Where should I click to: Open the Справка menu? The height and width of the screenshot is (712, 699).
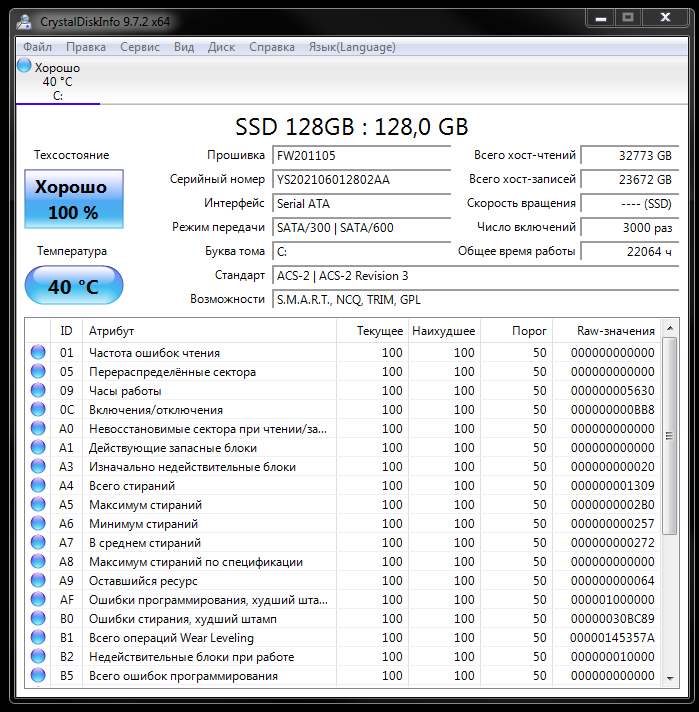(271, 47)
